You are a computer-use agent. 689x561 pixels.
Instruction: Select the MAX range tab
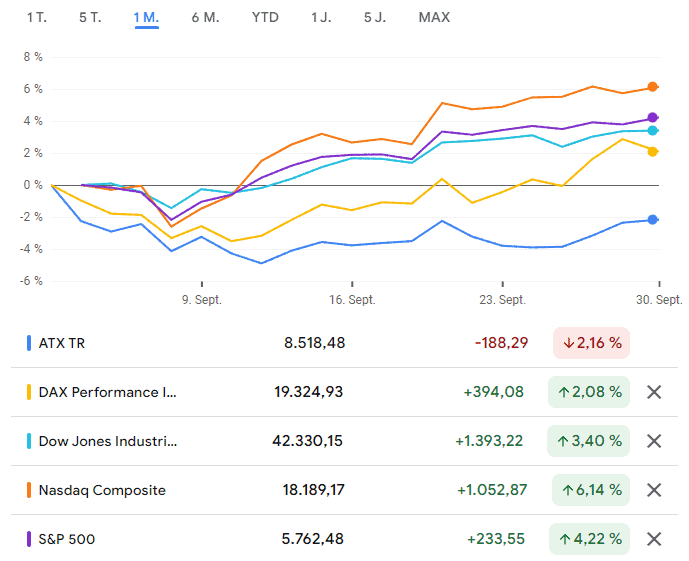[434, 18]
